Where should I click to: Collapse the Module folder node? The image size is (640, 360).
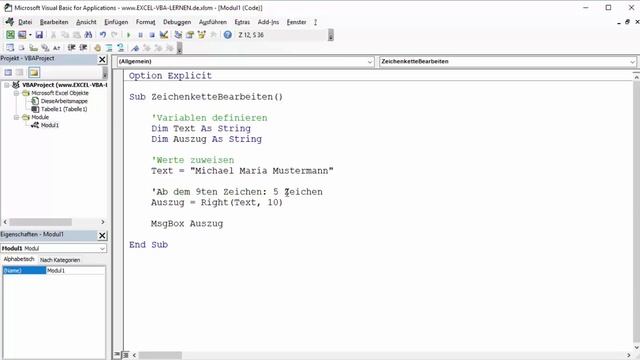(16, 117)
